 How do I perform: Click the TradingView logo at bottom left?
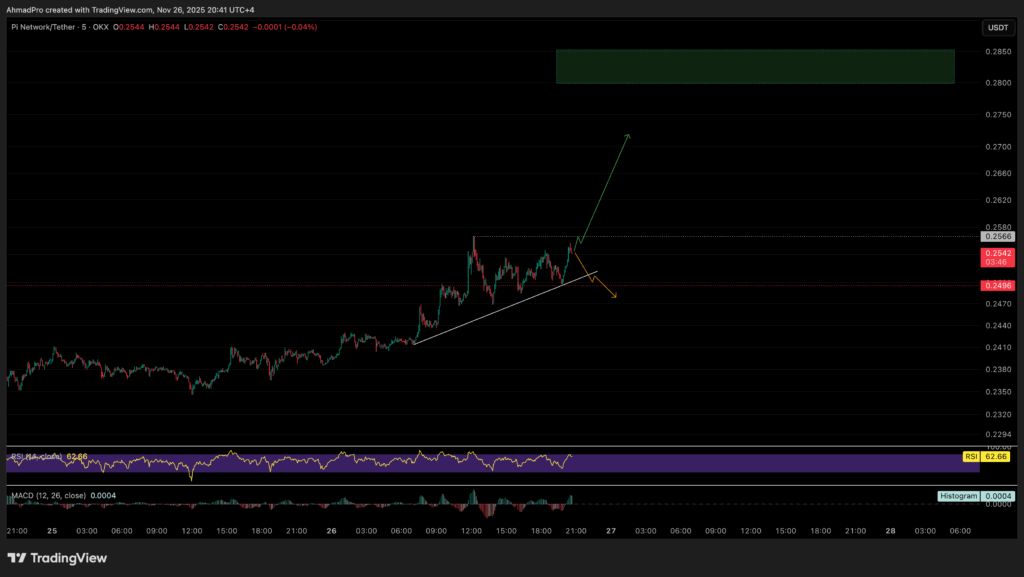tap(57, 557)
